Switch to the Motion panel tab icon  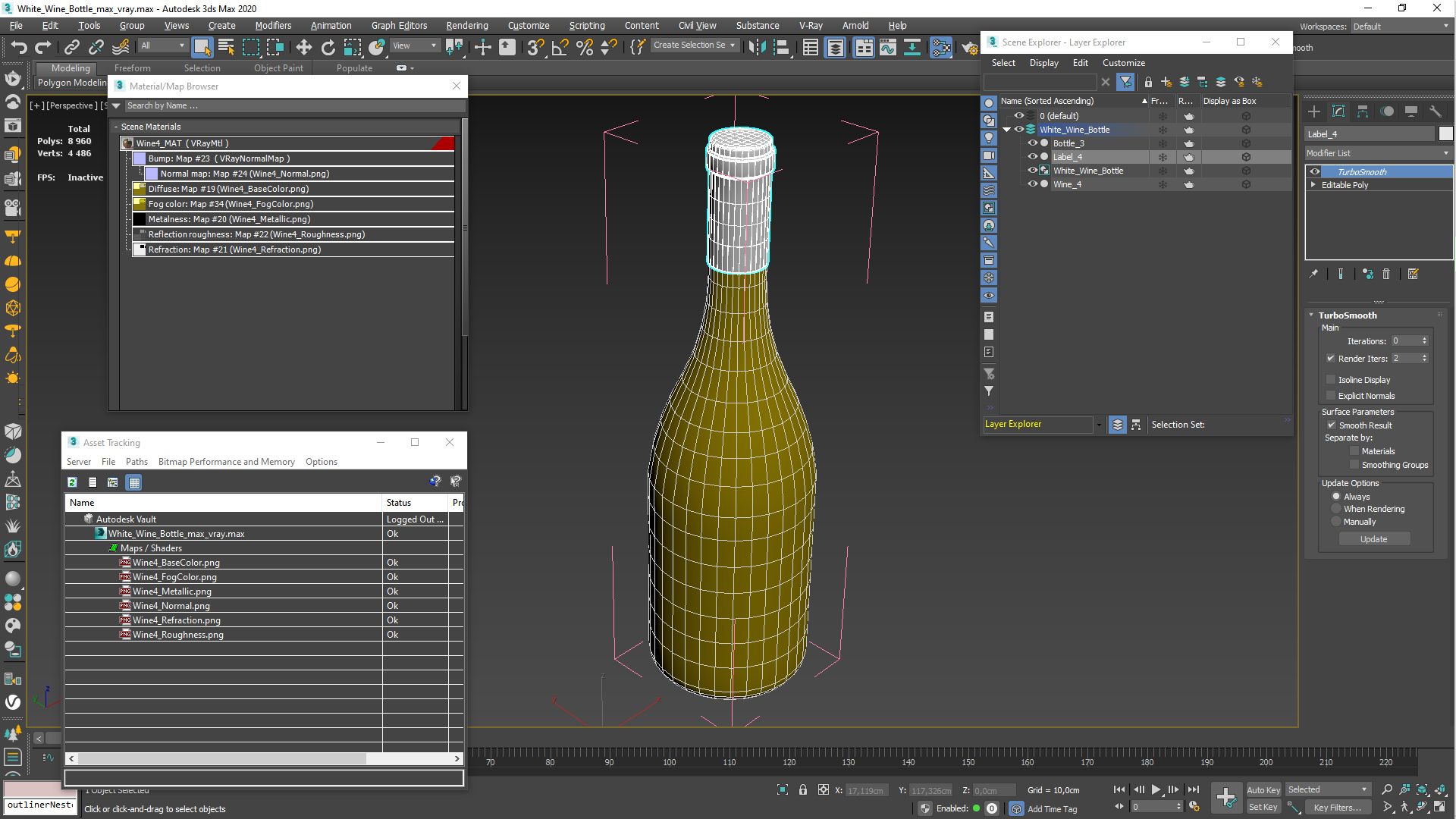pyautogui.click(x=1387, y=111)
